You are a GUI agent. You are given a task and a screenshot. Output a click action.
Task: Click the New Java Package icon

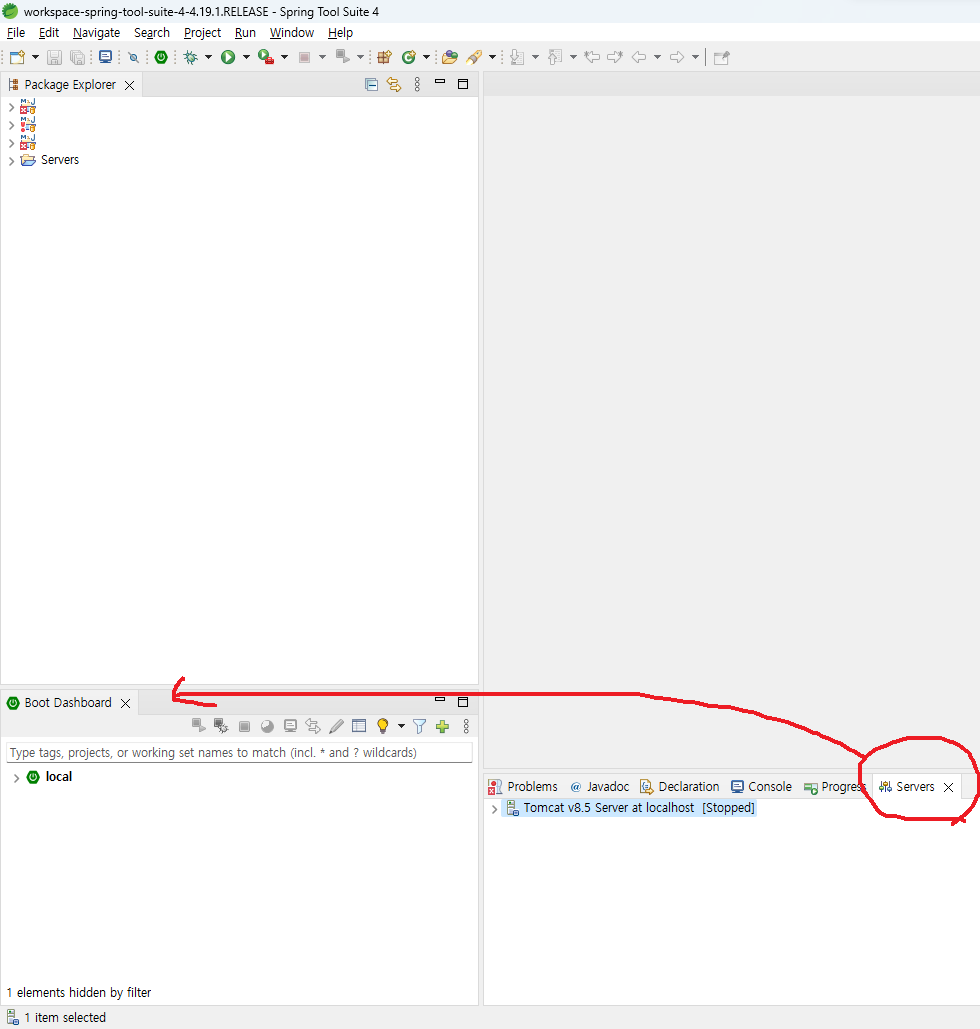click(385, 57)
